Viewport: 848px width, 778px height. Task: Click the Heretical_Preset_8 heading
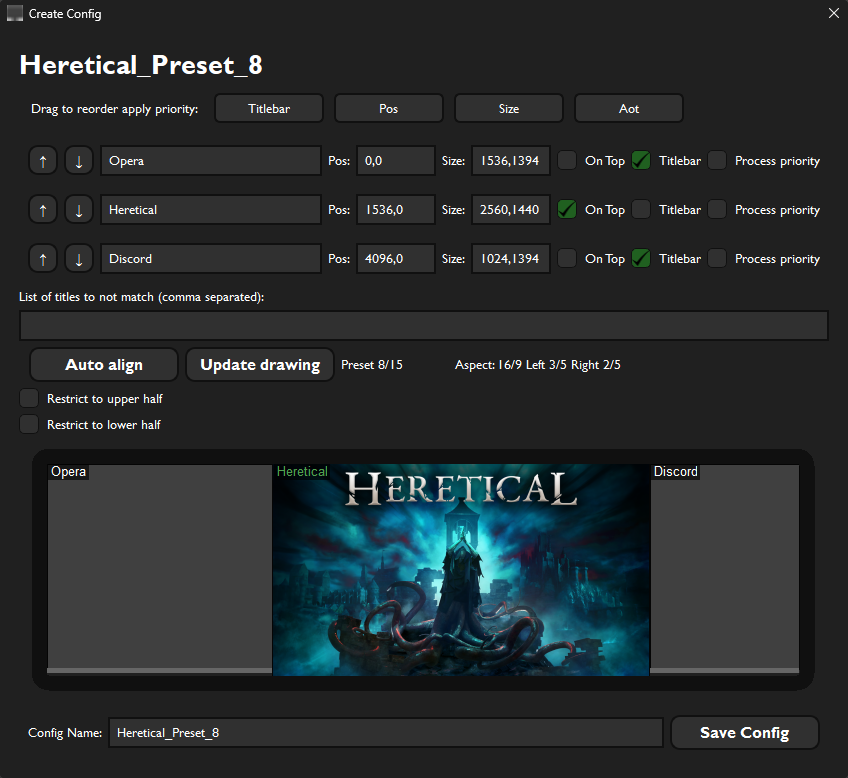[x=141, y=65]
